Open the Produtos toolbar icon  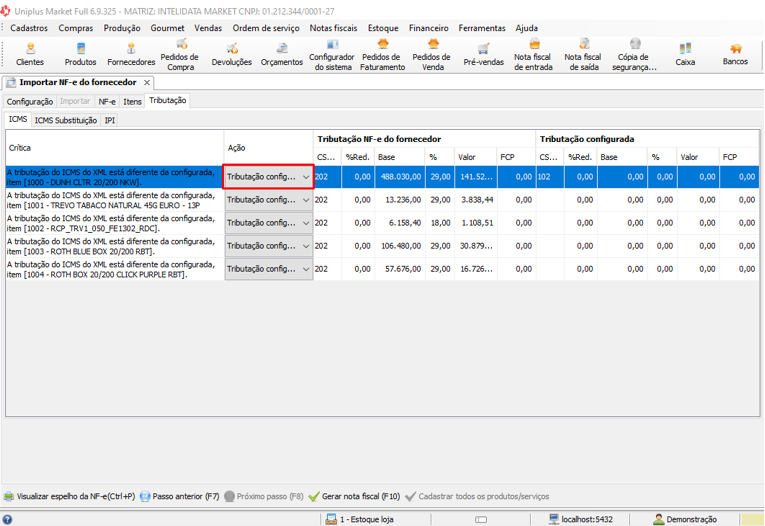[x=81, y=55]
